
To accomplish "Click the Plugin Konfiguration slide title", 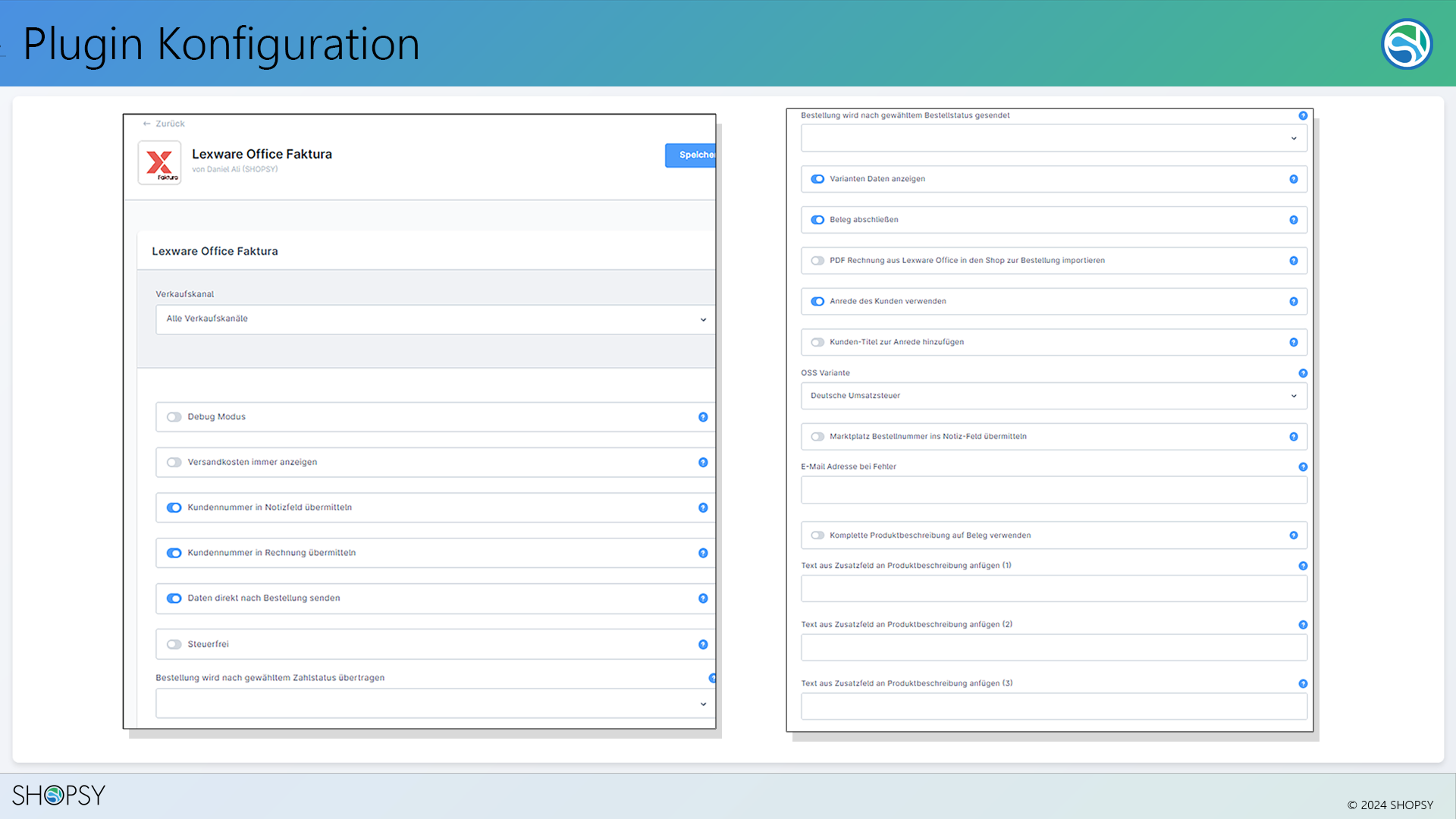I will coord(221,44).
